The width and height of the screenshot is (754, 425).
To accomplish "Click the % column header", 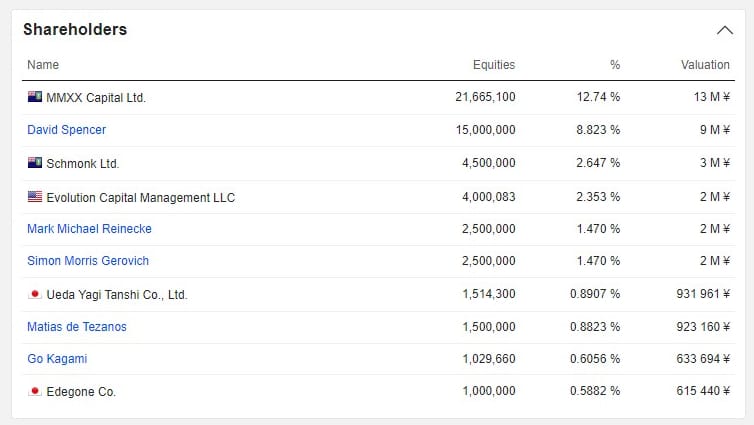I will [x=615, y=65].
